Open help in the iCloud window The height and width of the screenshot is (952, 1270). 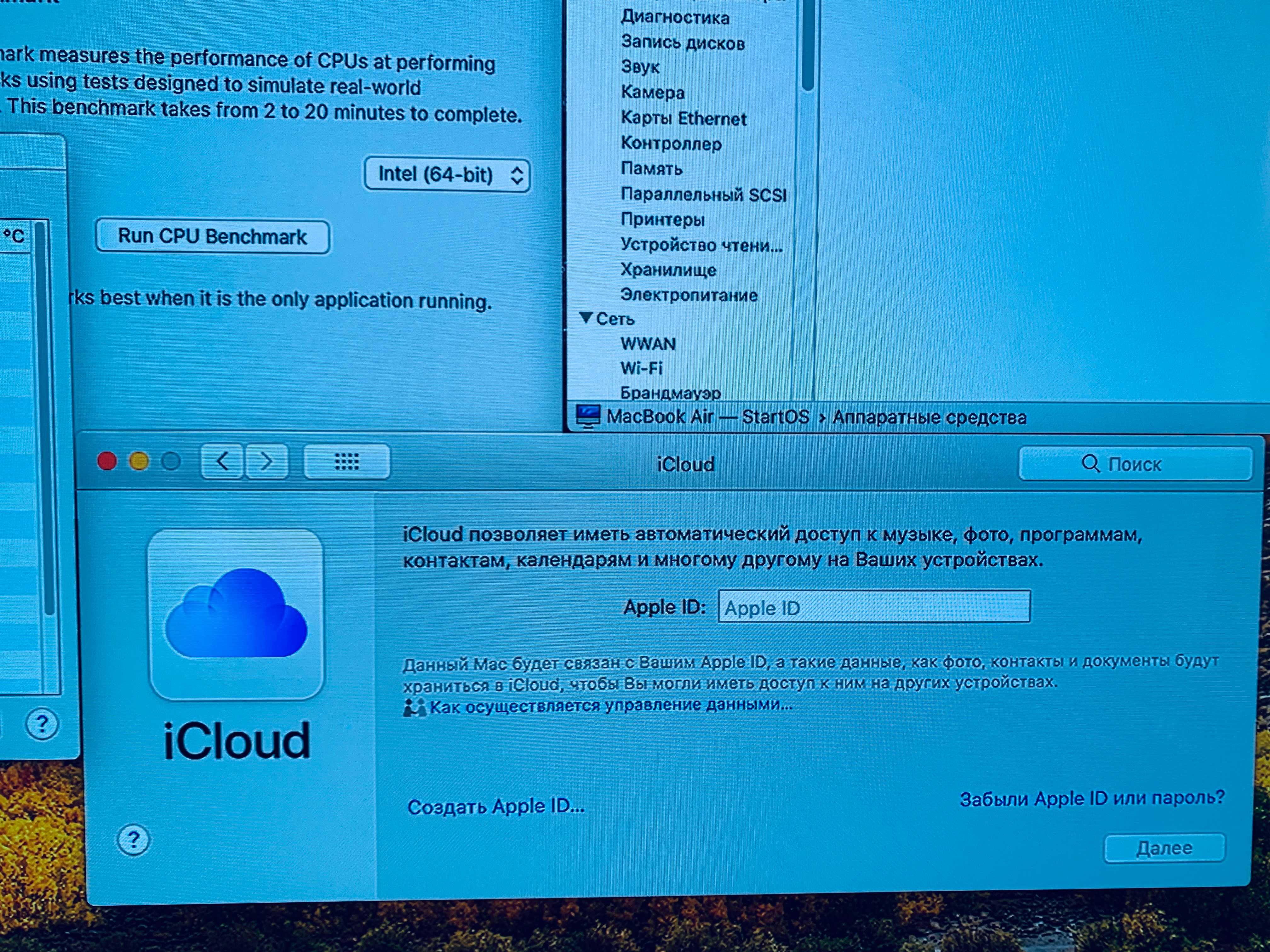133,840
